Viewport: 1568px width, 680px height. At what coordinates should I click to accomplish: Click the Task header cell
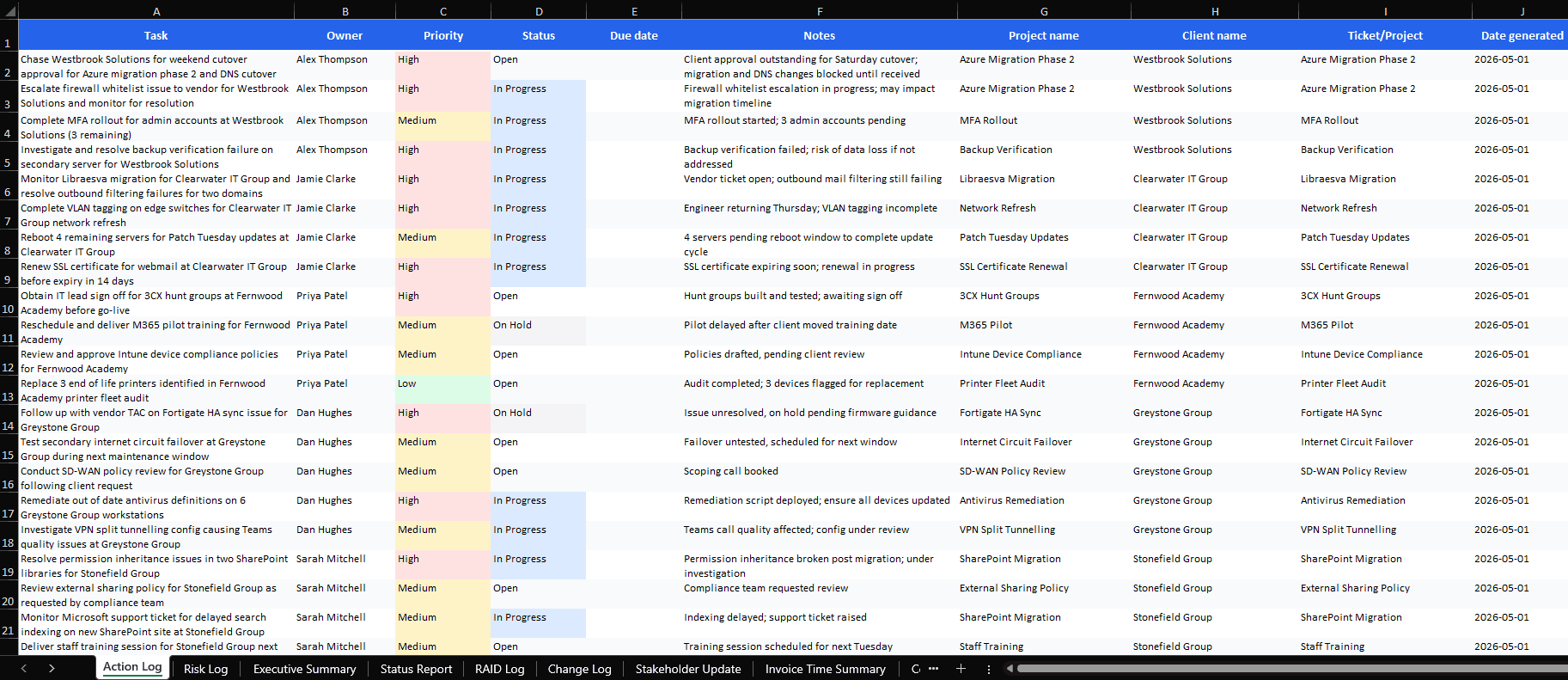(156, 35)
